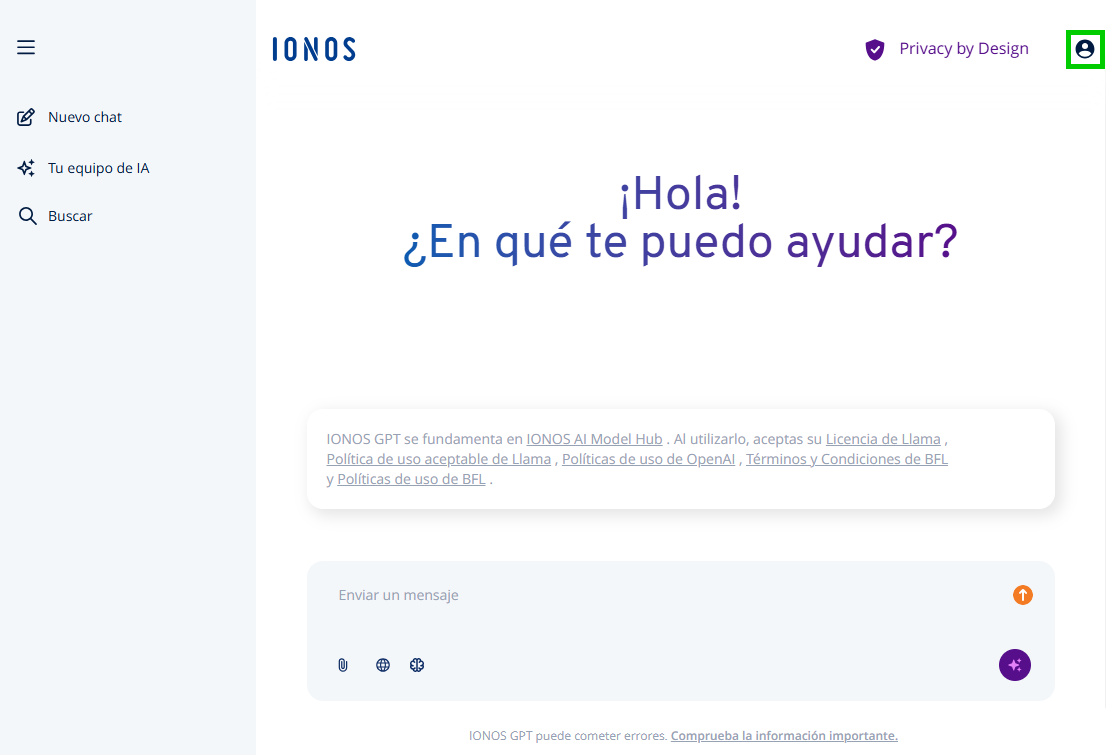
Task: Open Políticas de uso de OpenAI link
Action: click(x=648, y=459)
